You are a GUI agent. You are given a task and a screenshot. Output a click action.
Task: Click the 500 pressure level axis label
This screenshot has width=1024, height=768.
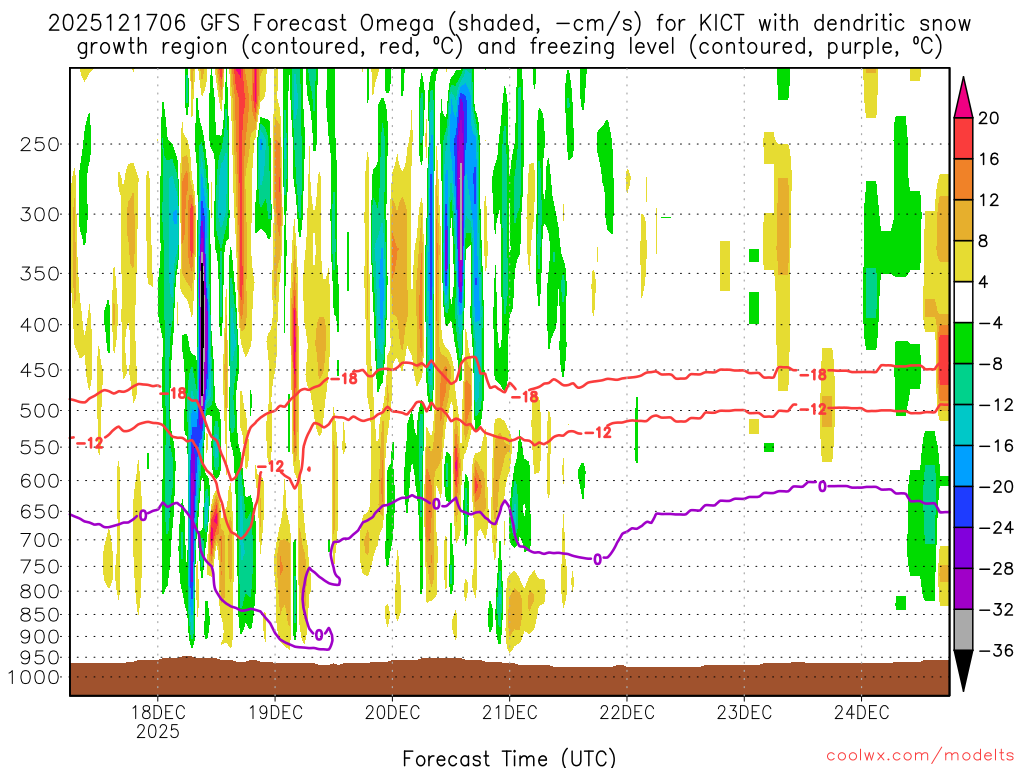[40, 411]
